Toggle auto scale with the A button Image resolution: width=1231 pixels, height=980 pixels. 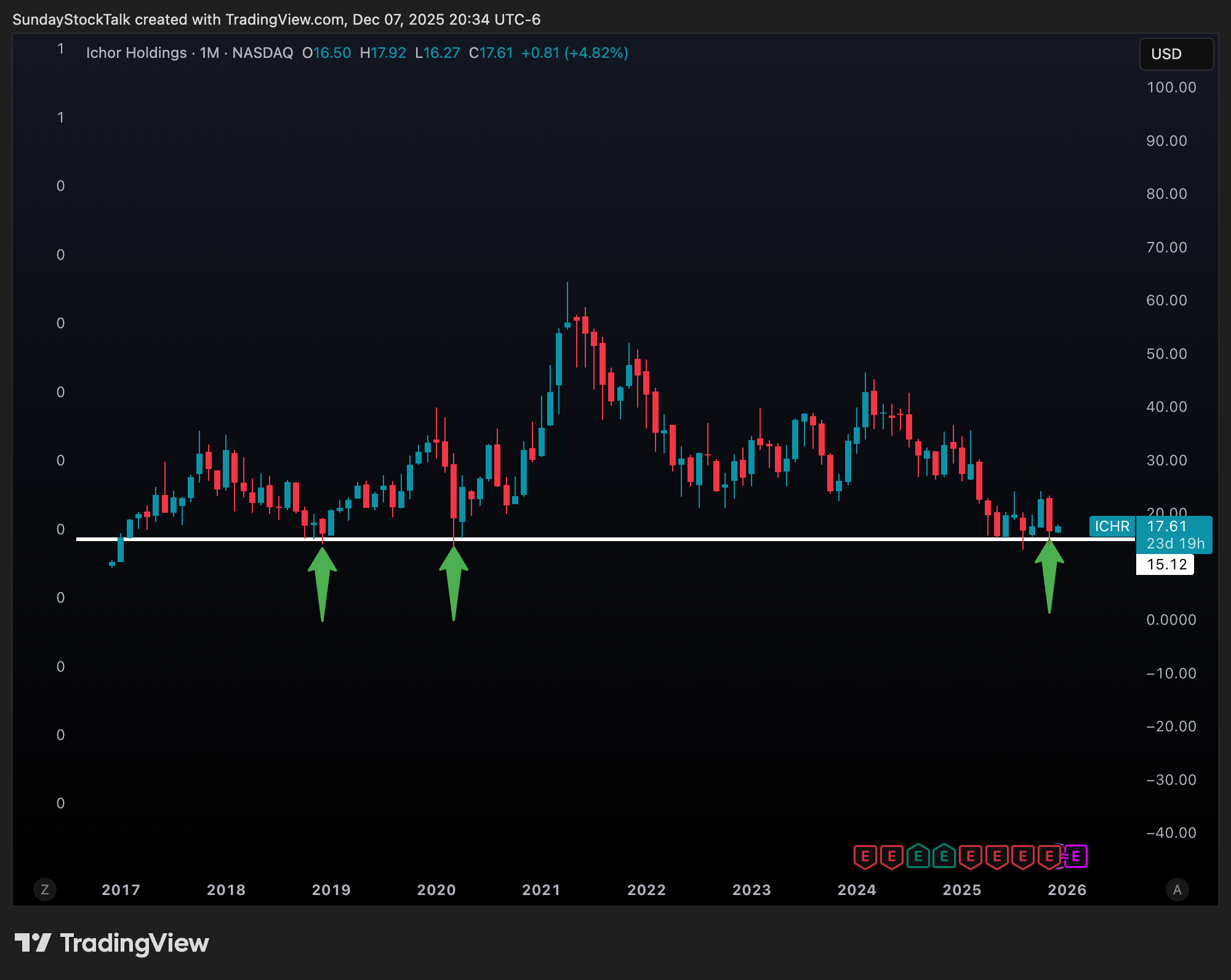[1177, 890]
